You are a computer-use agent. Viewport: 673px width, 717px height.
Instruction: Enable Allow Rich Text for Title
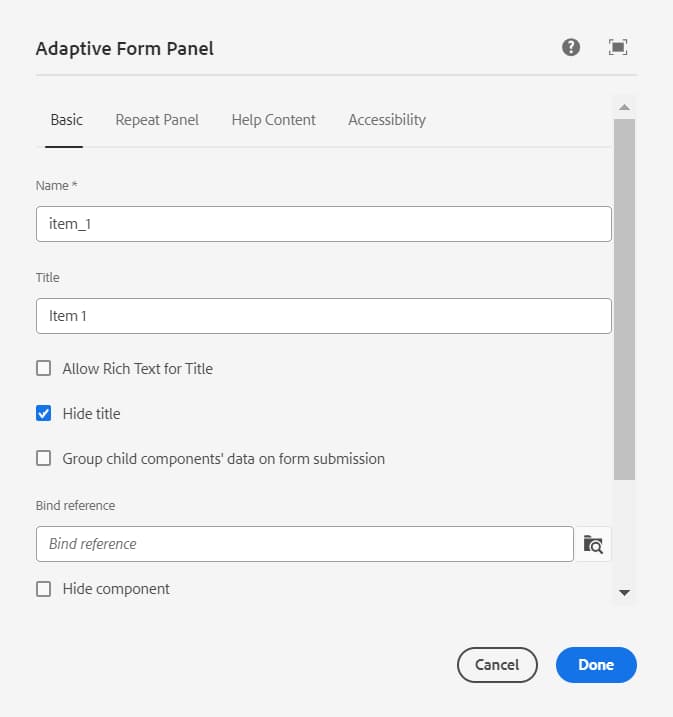pos(44,368)
